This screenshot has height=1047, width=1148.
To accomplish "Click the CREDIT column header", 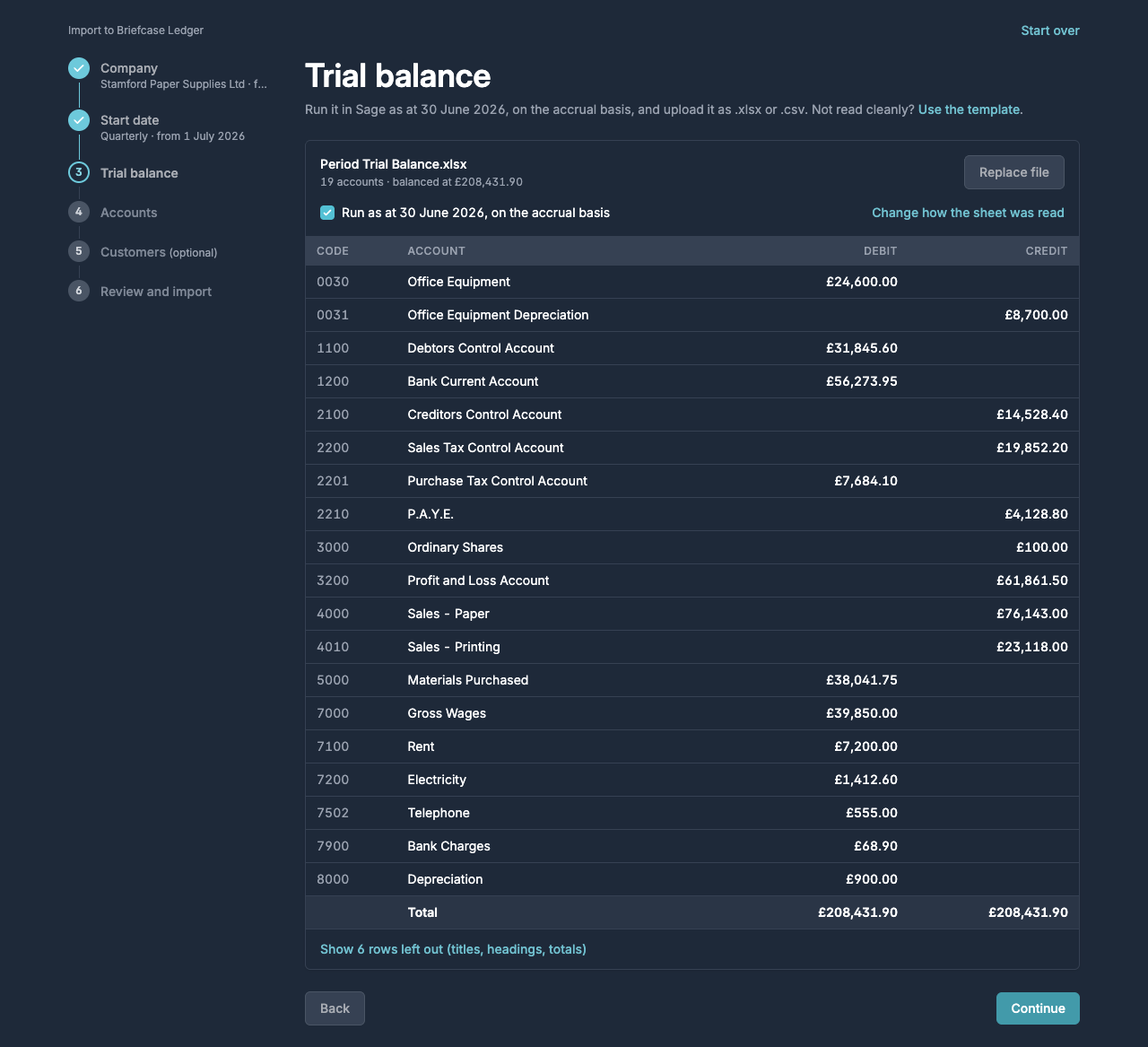I will click(x=1047, y=251).
